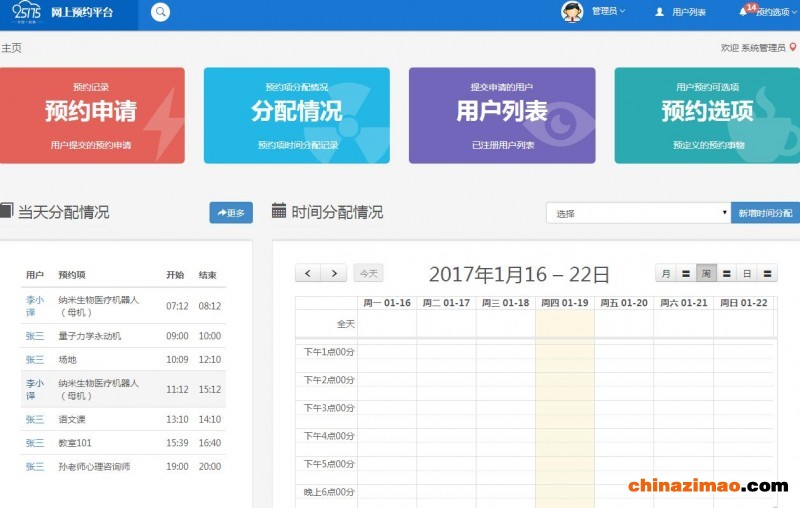Open the red 预约申请 card
Viewport: 800px width, 508px height.
tap(91, 115)
